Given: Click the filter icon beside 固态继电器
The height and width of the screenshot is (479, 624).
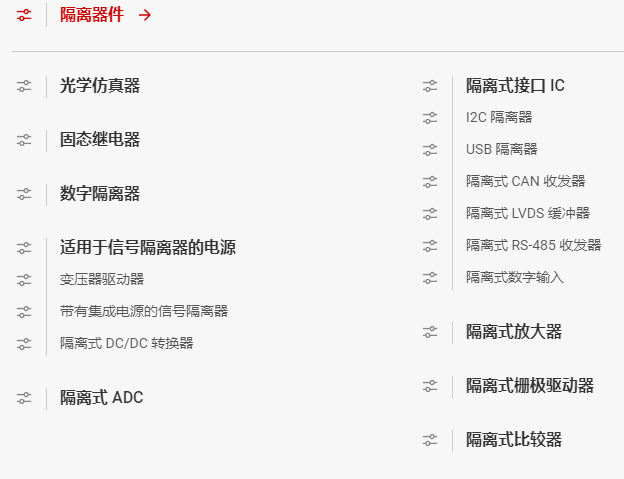Looking at the screenshot, I should (x=24, y=140).
